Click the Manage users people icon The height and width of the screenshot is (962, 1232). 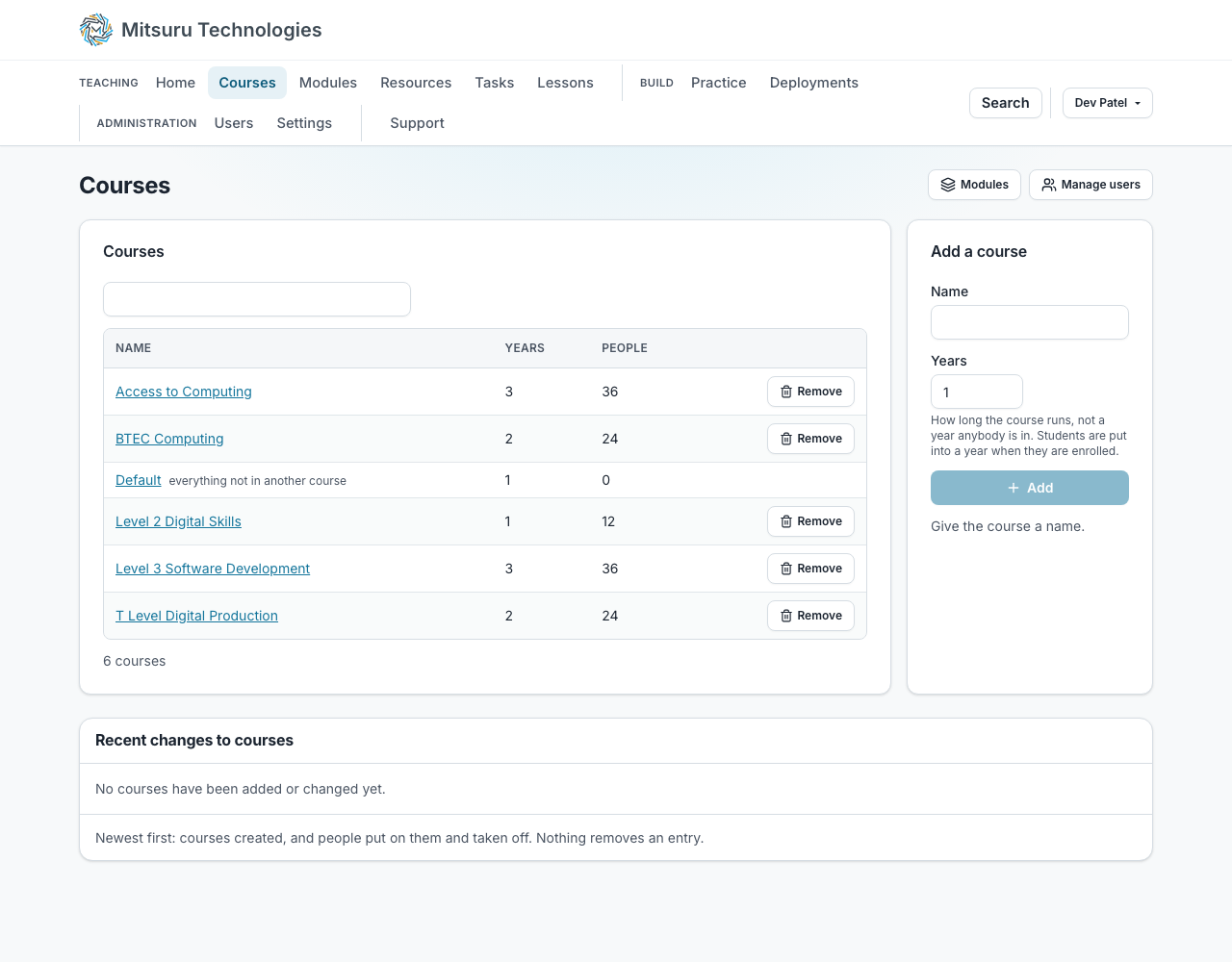point(1049,185)
